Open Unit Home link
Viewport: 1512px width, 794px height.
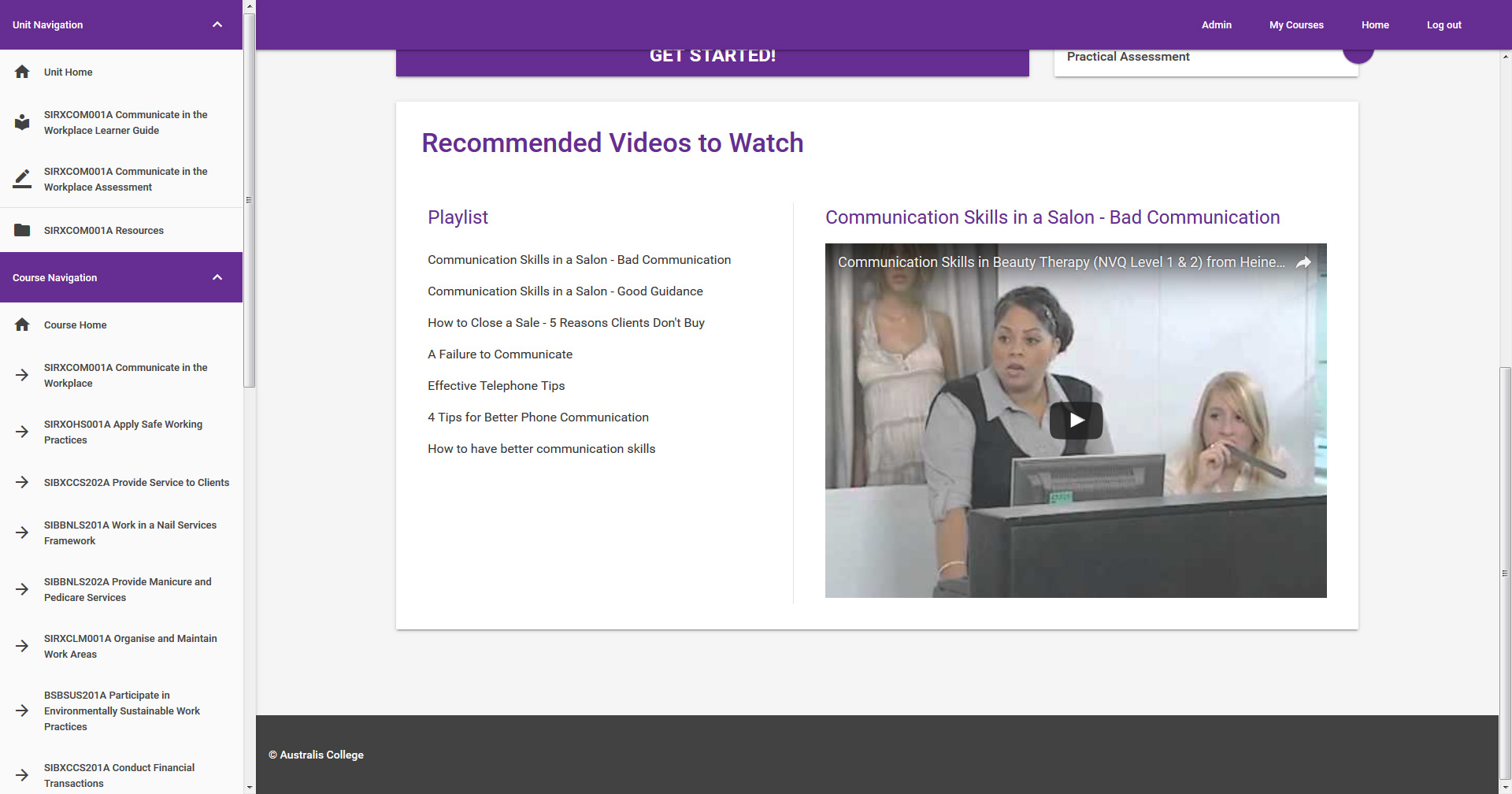pos(68,72)
